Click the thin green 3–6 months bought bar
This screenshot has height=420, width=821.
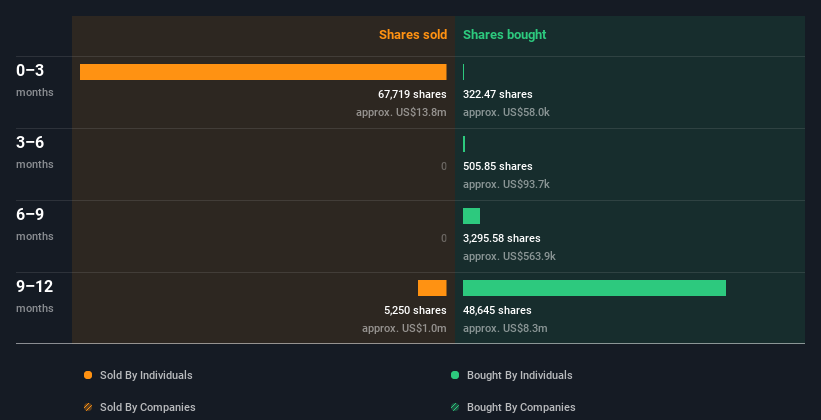tap(464, 144)
